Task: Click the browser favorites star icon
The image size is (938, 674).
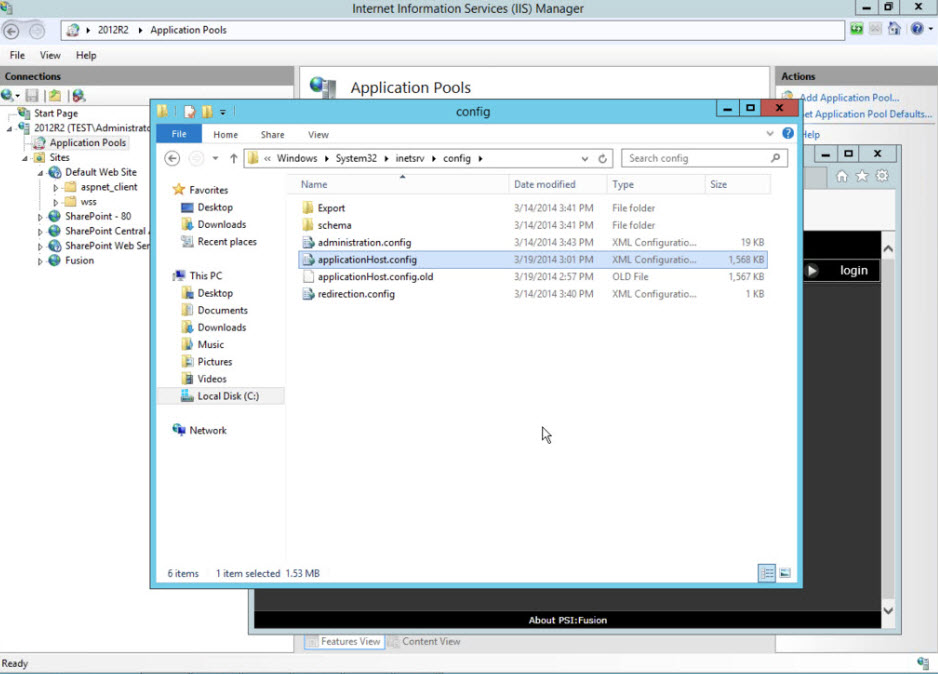Action: tap(862, 176)
